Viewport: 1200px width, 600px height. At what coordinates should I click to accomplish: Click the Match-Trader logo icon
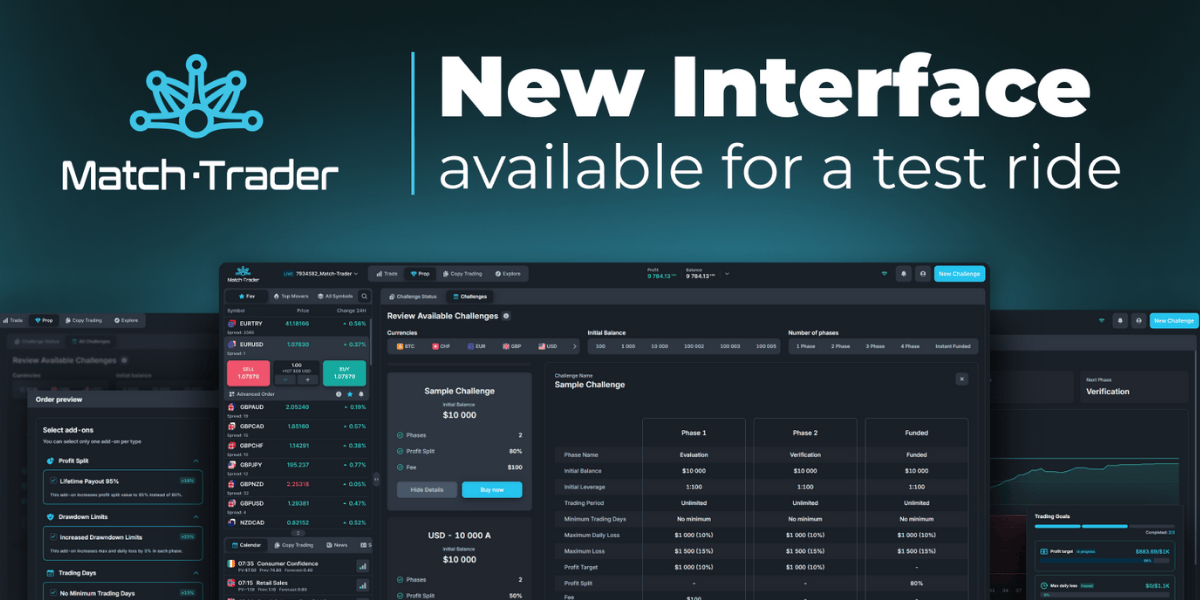[242, 272]
